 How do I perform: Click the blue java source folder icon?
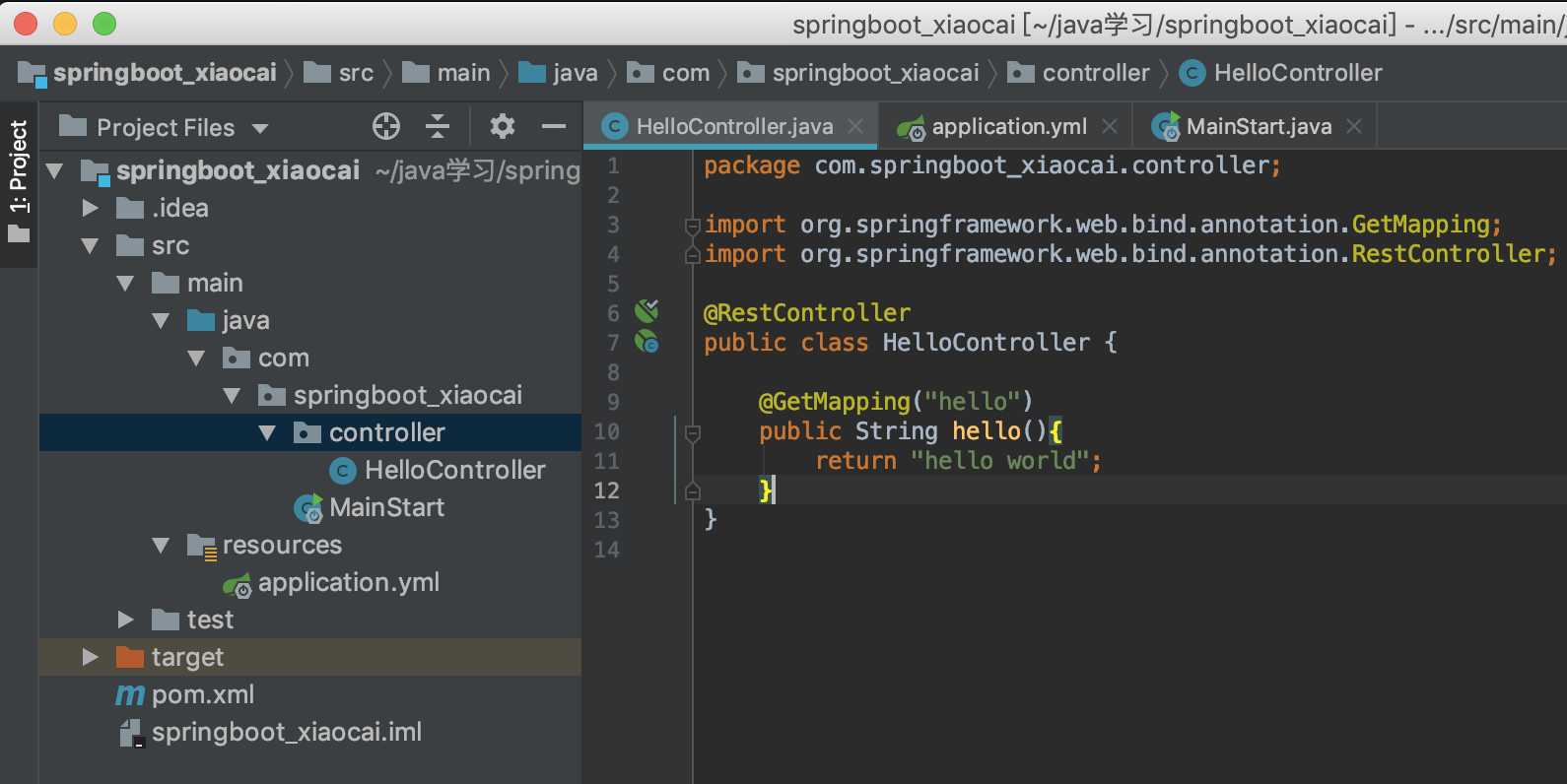(x=201, y=320)
